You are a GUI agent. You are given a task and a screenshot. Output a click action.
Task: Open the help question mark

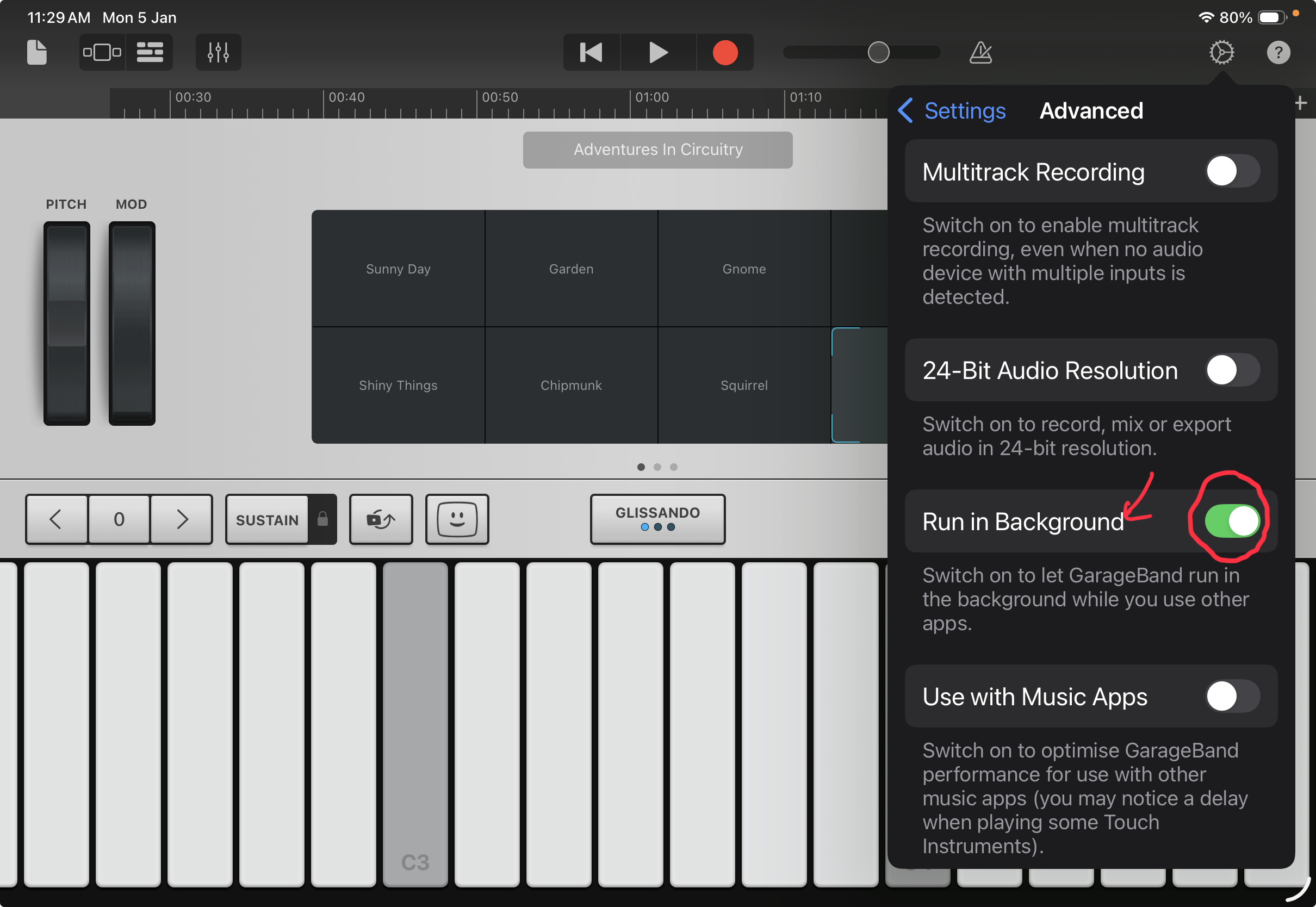click(x=1278, y=52)
